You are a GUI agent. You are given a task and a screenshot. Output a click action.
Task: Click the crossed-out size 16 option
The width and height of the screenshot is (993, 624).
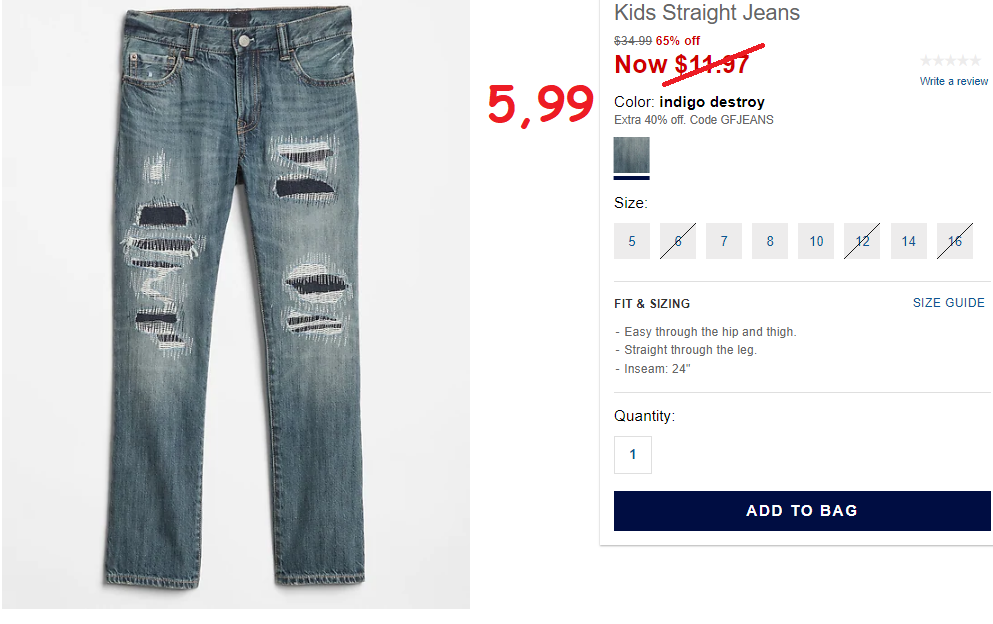click(x=955, y=241)
